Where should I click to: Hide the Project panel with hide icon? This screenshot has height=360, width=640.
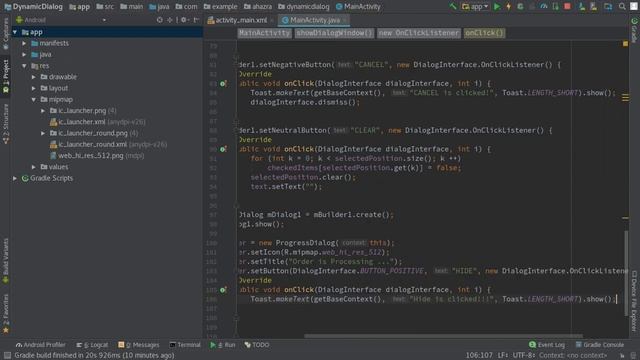[x=196, y=20]
